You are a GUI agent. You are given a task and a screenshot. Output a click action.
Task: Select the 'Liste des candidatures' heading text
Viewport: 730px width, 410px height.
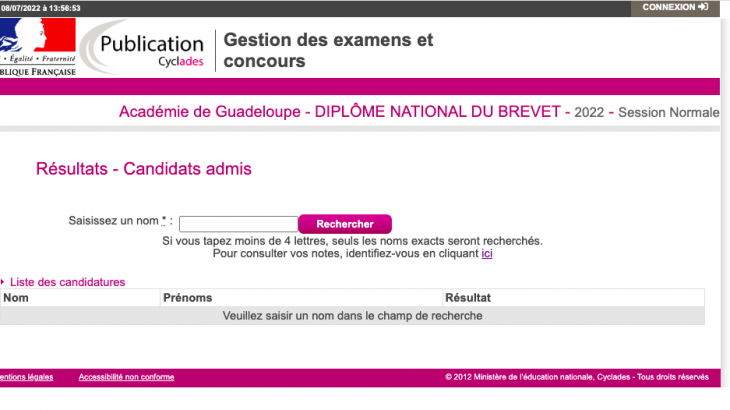[67, 282]
